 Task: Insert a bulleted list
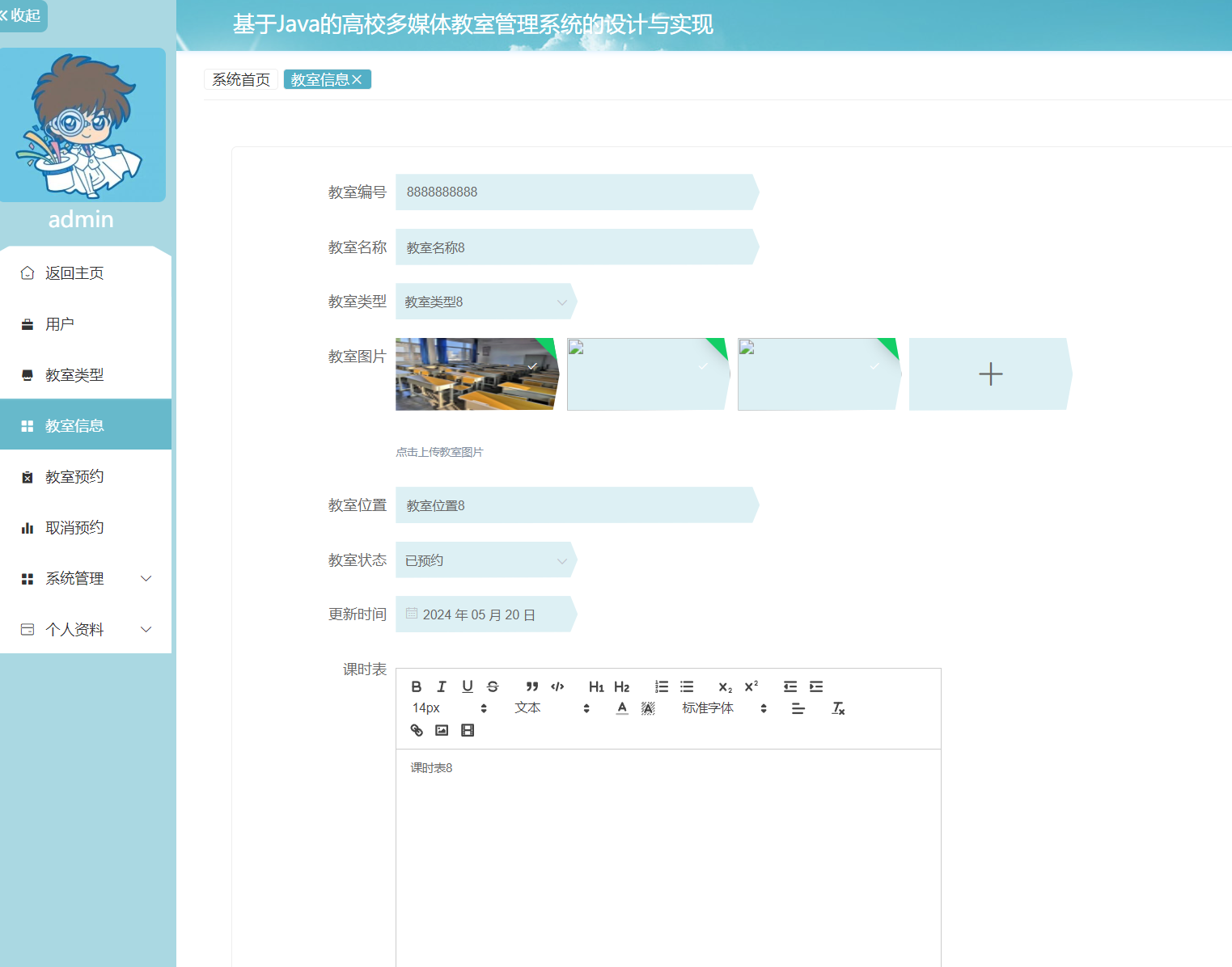pos(687,686)
